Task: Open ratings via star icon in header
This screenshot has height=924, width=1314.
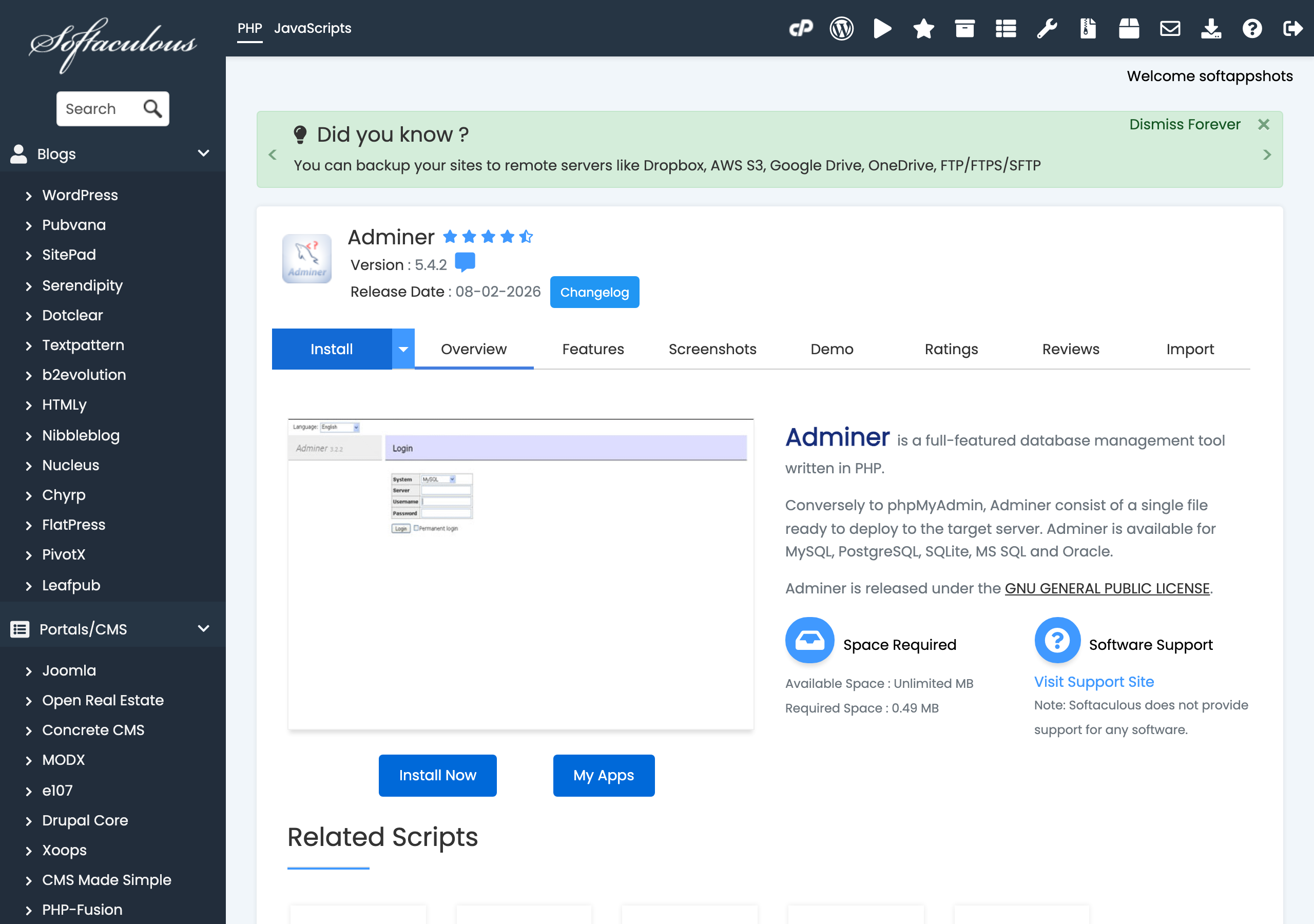Action: 923,28
